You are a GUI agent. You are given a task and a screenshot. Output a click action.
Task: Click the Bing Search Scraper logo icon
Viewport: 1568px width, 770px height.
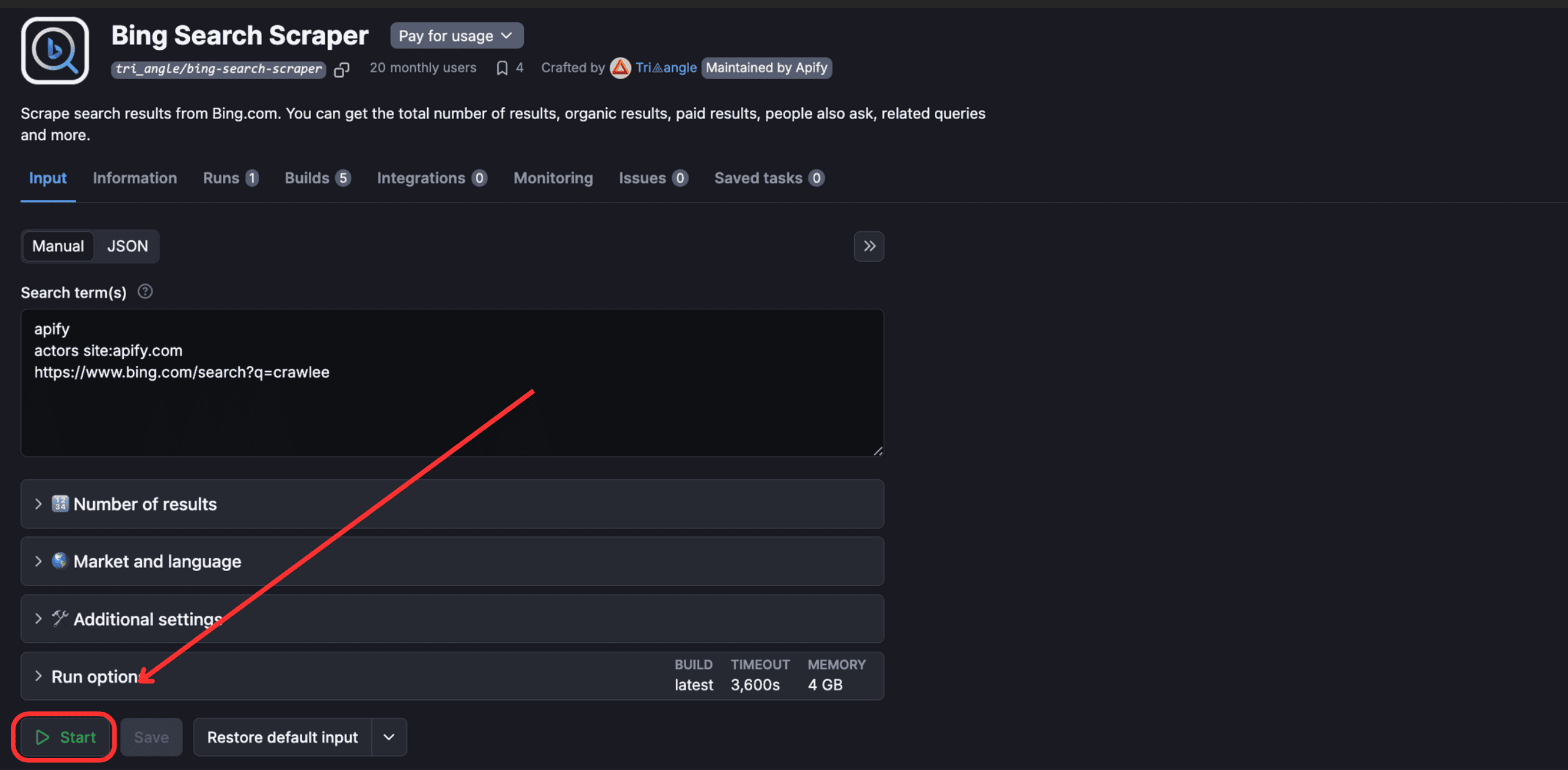[55, 50]
